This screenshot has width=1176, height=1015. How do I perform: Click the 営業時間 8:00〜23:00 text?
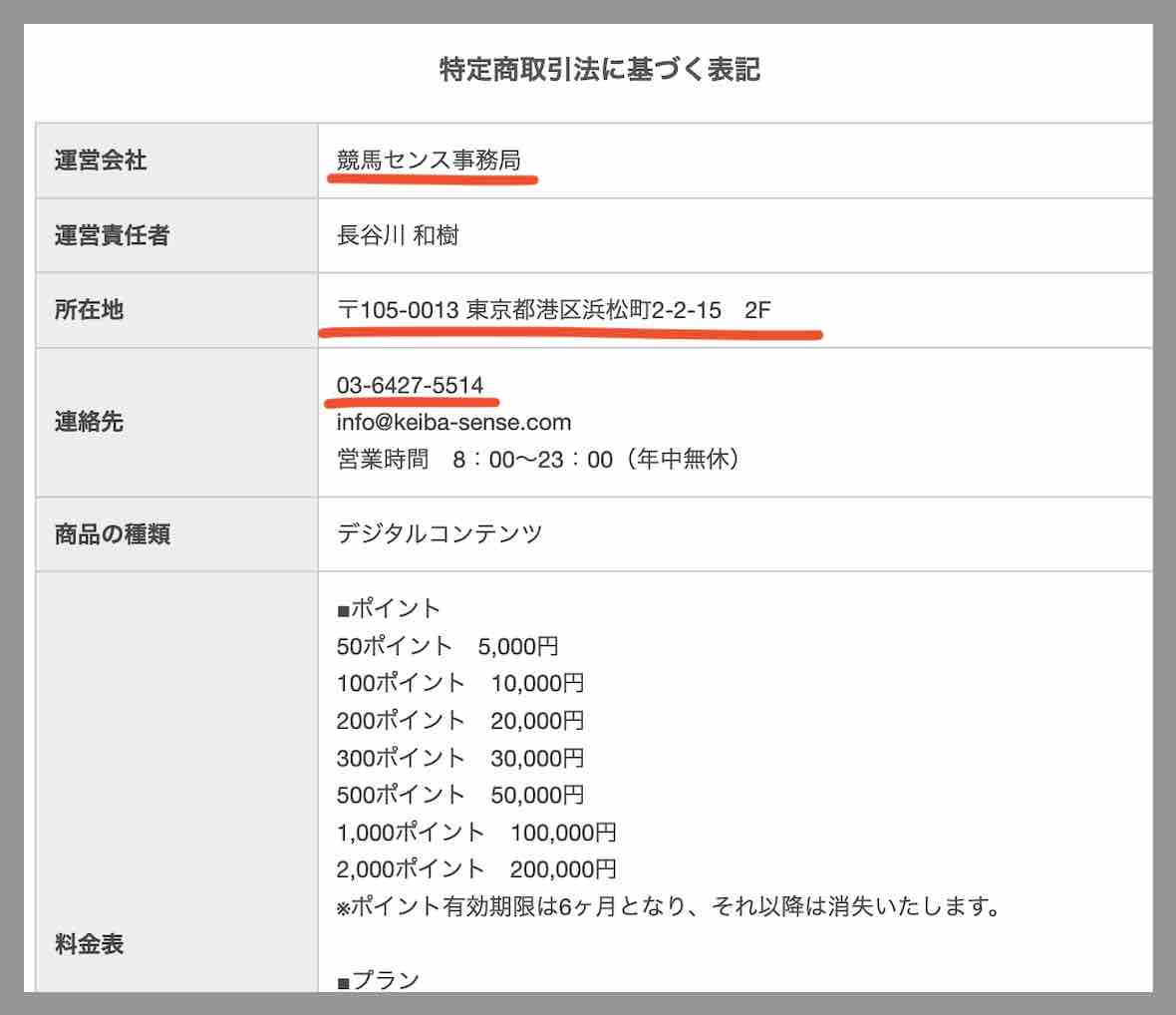click(538, 460)
